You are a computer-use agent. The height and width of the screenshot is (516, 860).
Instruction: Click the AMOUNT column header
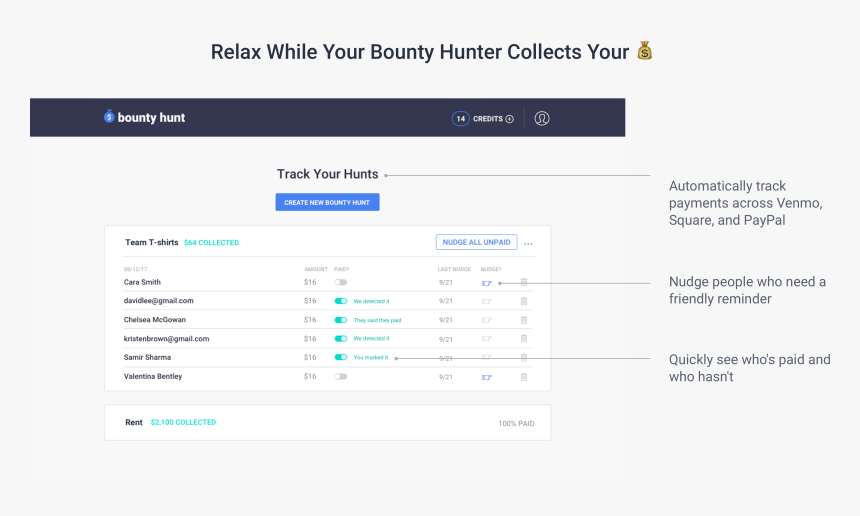pos(316,269)
